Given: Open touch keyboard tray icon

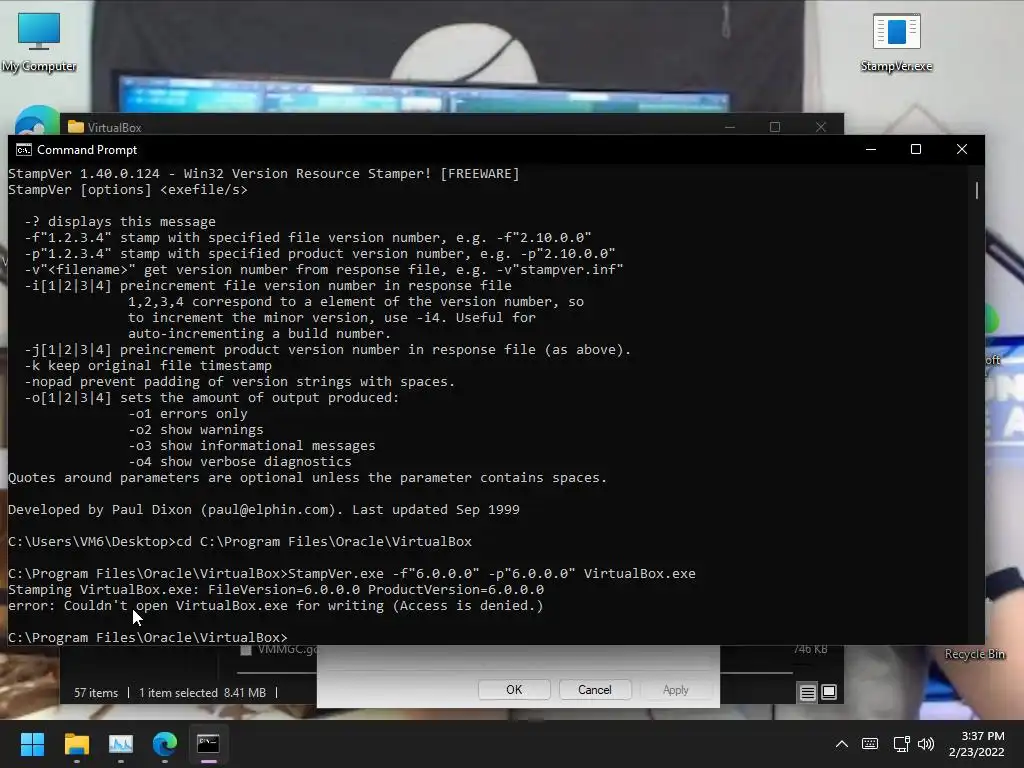Looking at the screenshot, I should tap(870, 743).
